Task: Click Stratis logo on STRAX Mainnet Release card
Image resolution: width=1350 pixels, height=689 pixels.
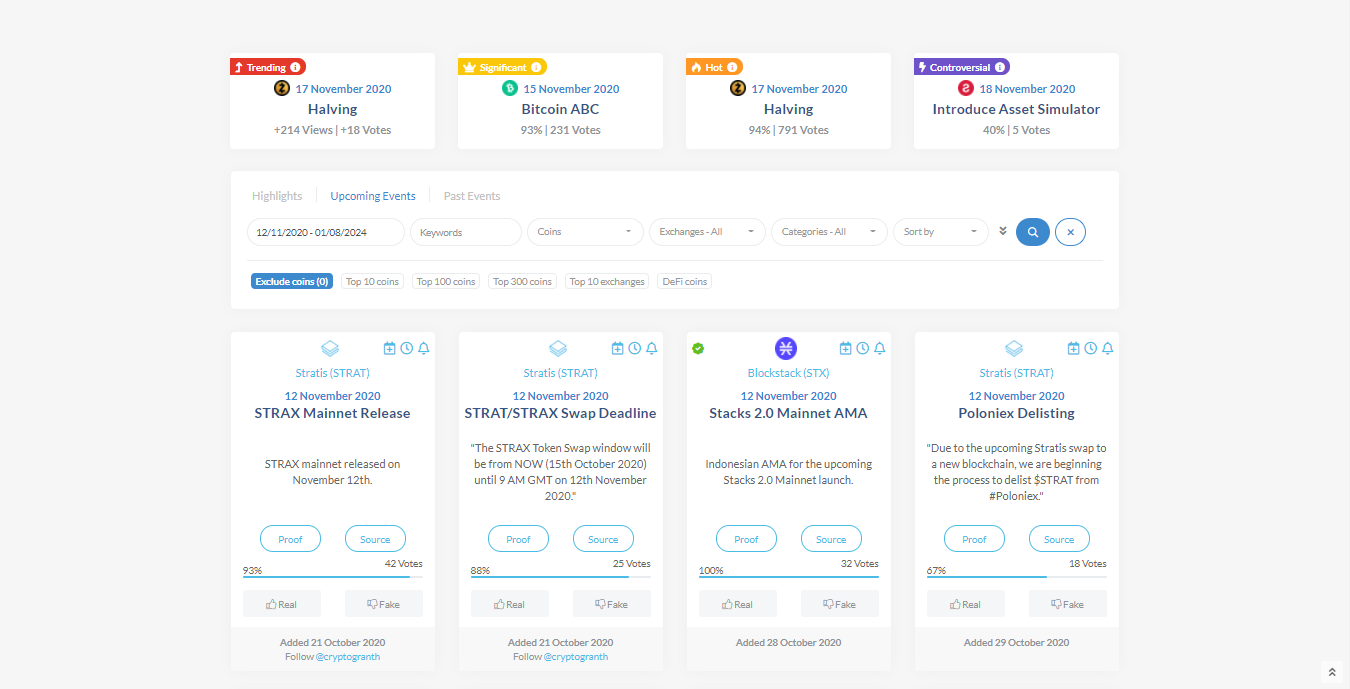Action: click(x=330, y=348)
